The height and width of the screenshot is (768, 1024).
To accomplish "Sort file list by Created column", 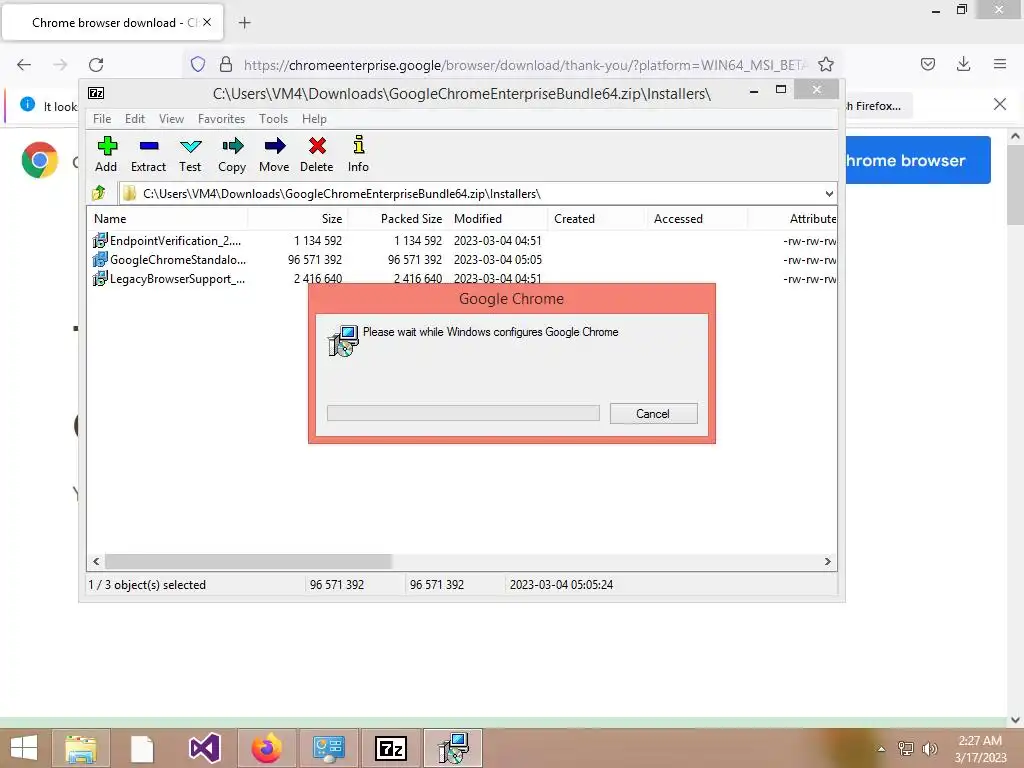I will [598, 219].
